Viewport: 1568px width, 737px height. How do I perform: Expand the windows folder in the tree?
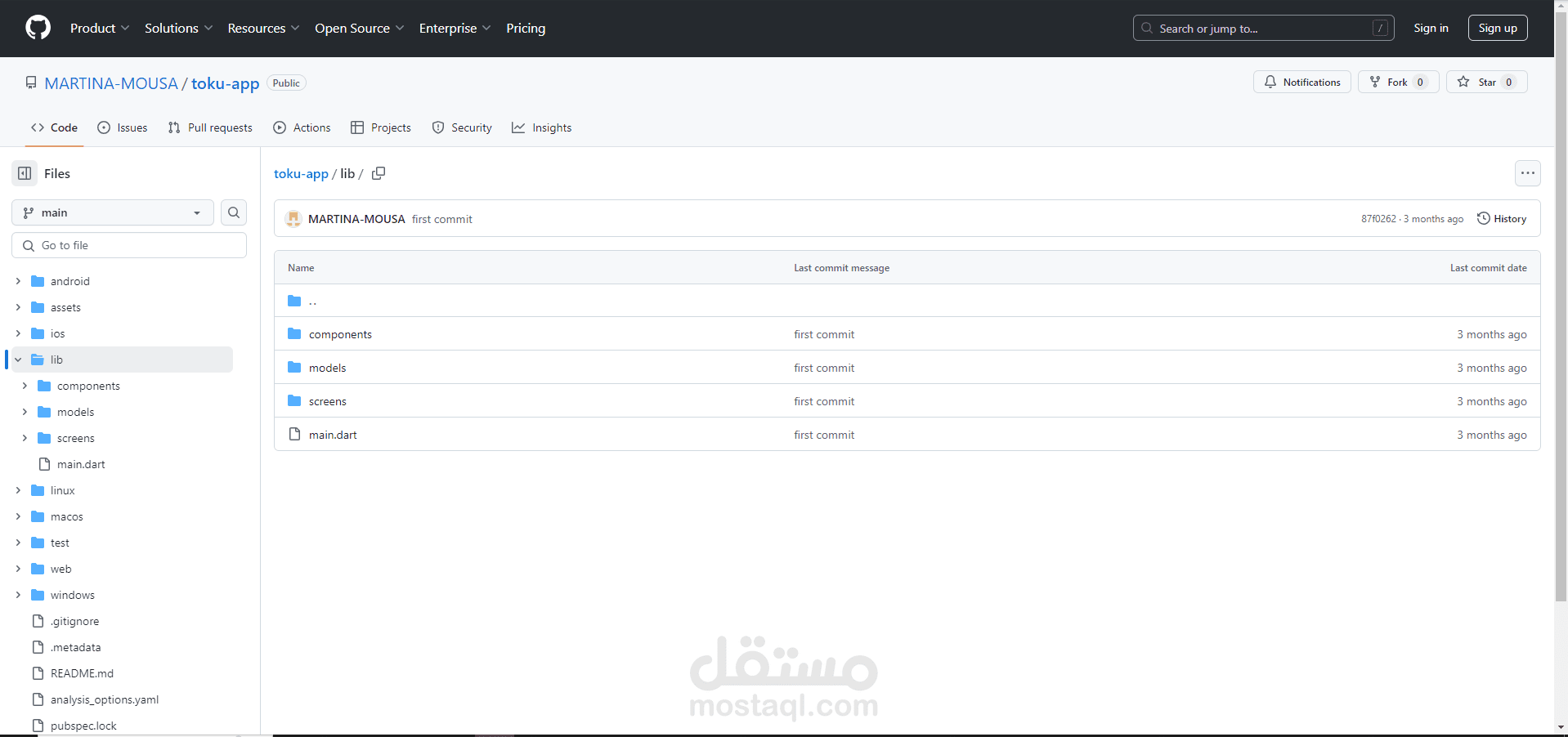click(x=18, y=595)
